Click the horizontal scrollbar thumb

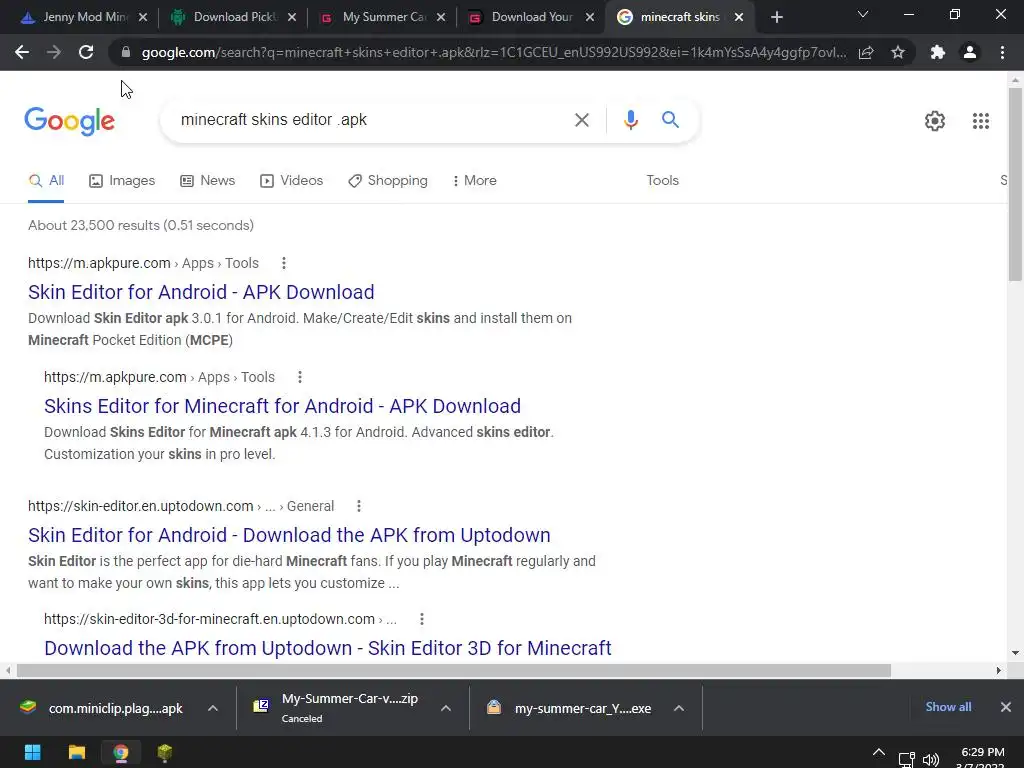click(x=454, y=671)
